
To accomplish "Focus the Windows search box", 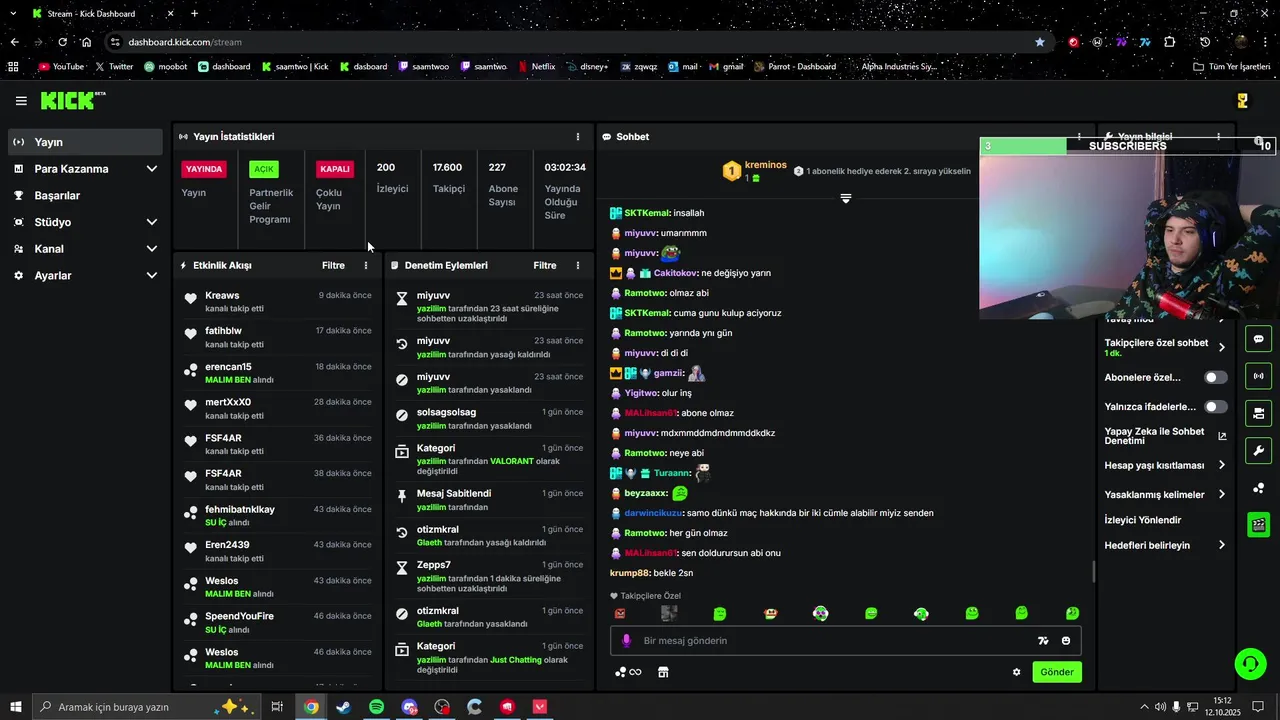I will (148, 707).
